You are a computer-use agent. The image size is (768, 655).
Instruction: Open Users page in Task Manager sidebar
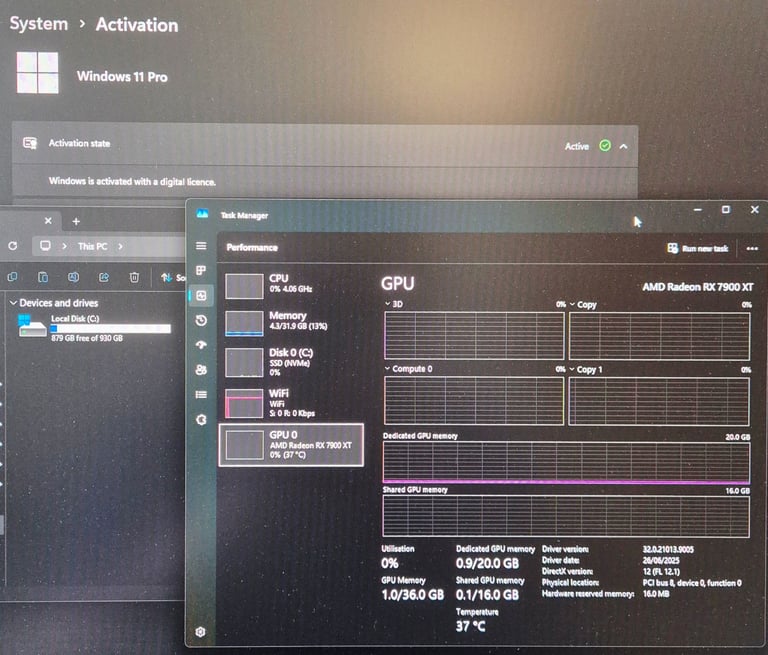[201, 370]
